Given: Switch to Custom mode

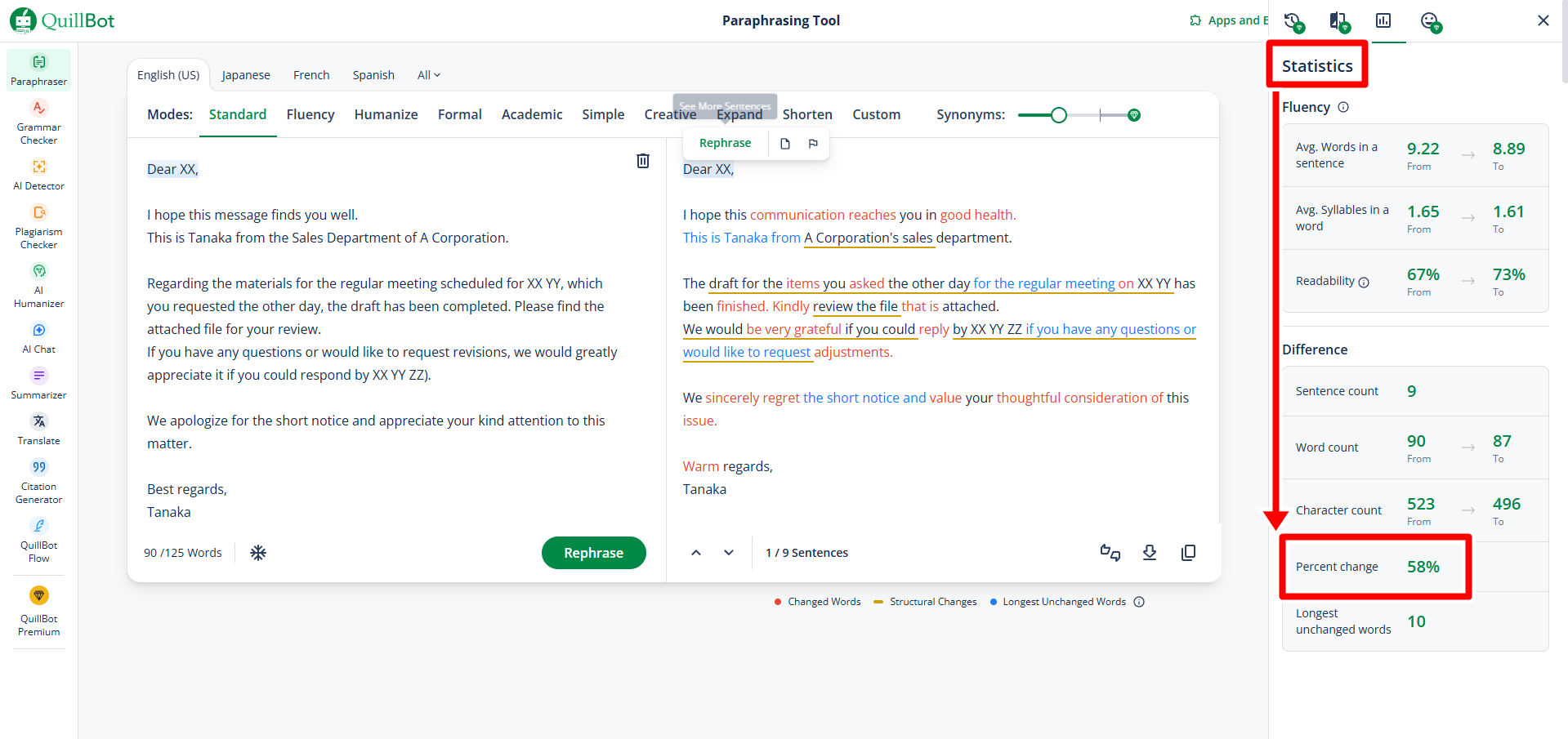Looking at the screenshot, I should pos(876,114).
